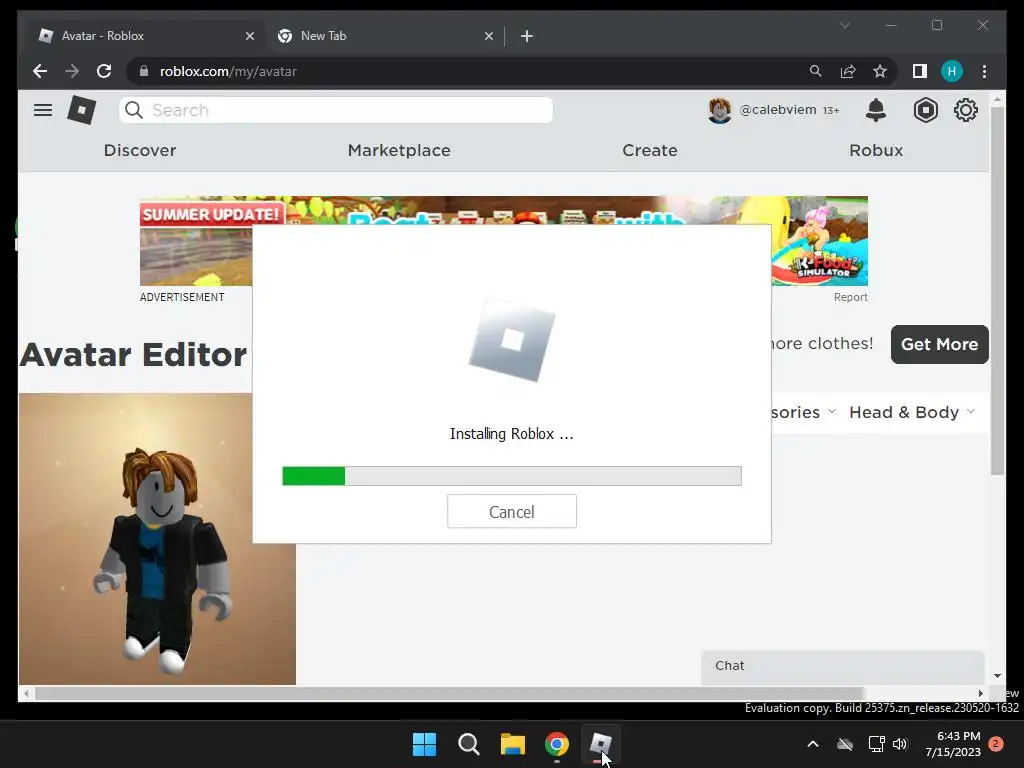
Task: Open the Windows Start menu
Action: tap(424, 744)
